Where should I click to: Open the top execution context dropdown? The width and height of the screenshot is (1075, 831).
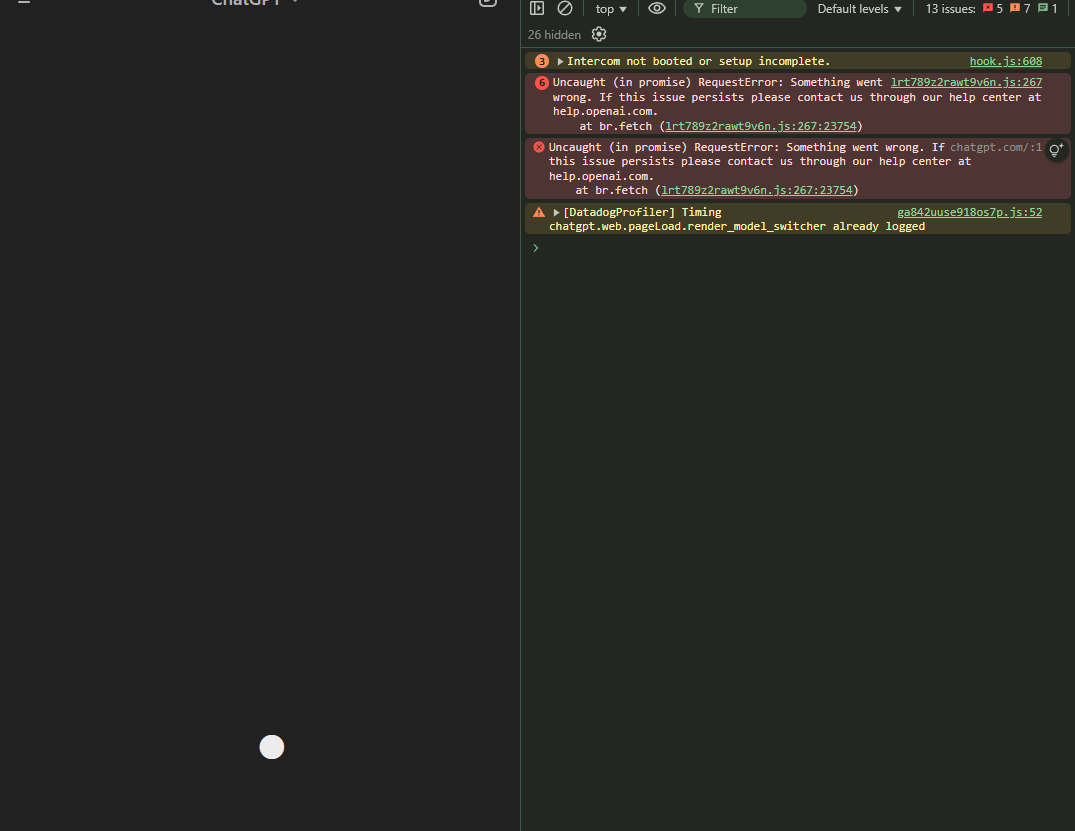tap(610, 8)
